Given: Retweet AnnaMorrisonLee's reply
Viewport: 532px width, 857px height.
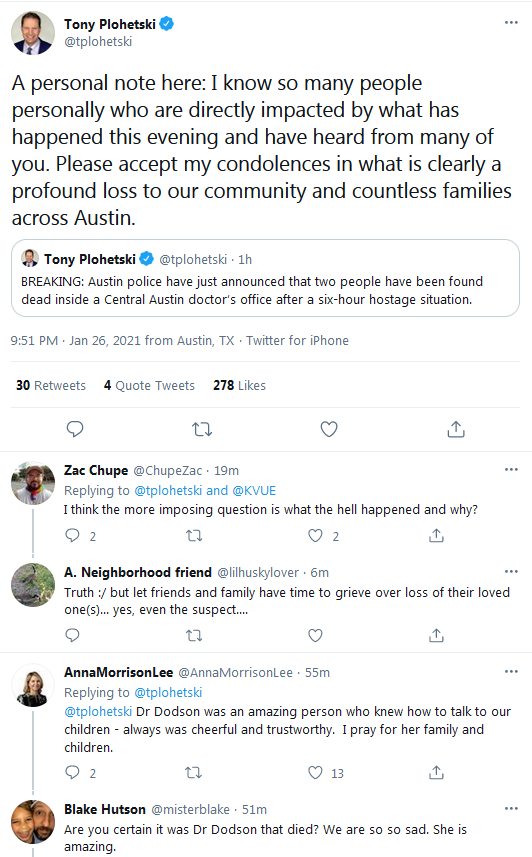Looking at the screenshot, I should coord(194,772).
